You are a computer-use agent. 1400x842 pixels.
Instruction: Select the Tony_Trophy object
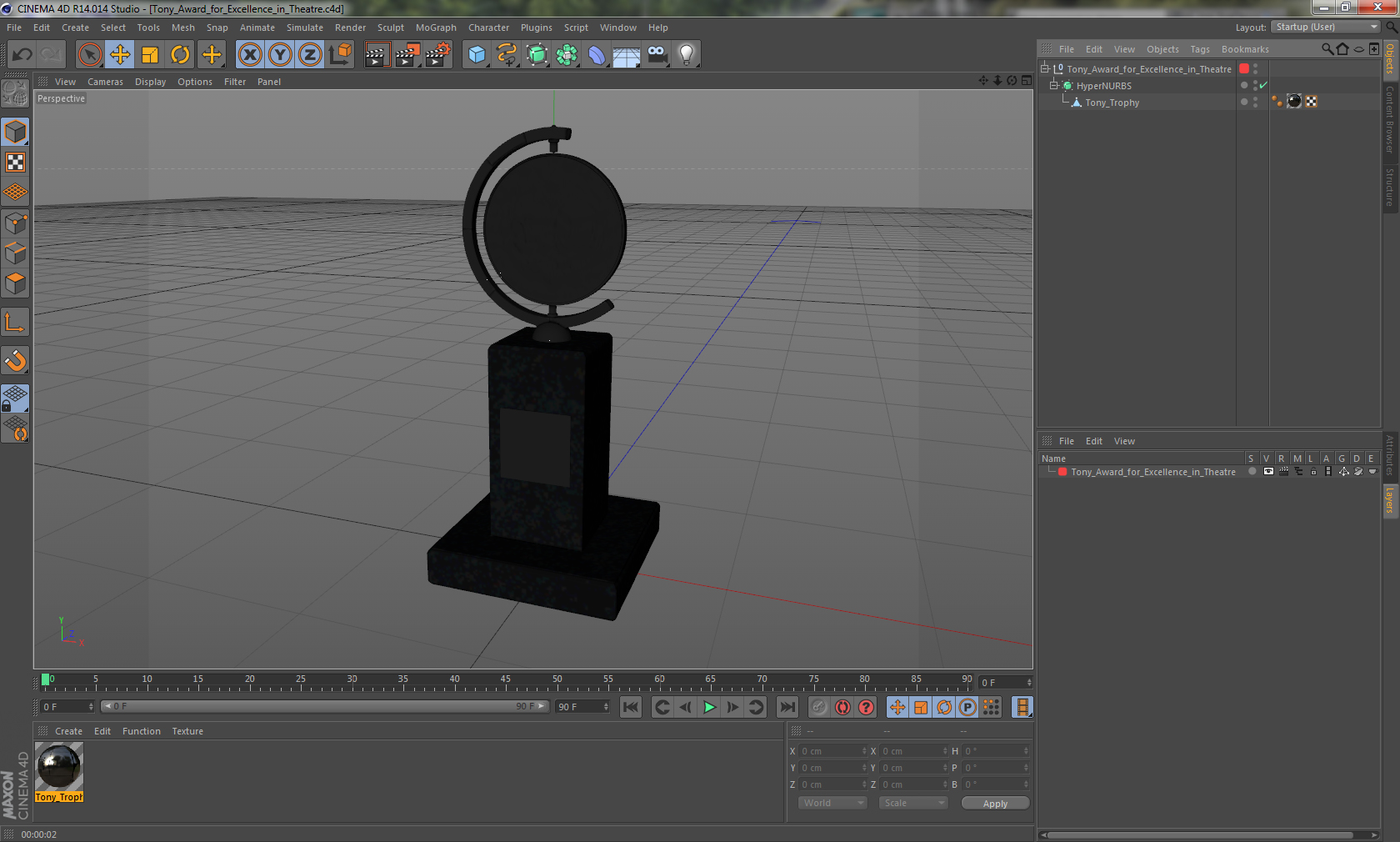tap(1112, 103)
